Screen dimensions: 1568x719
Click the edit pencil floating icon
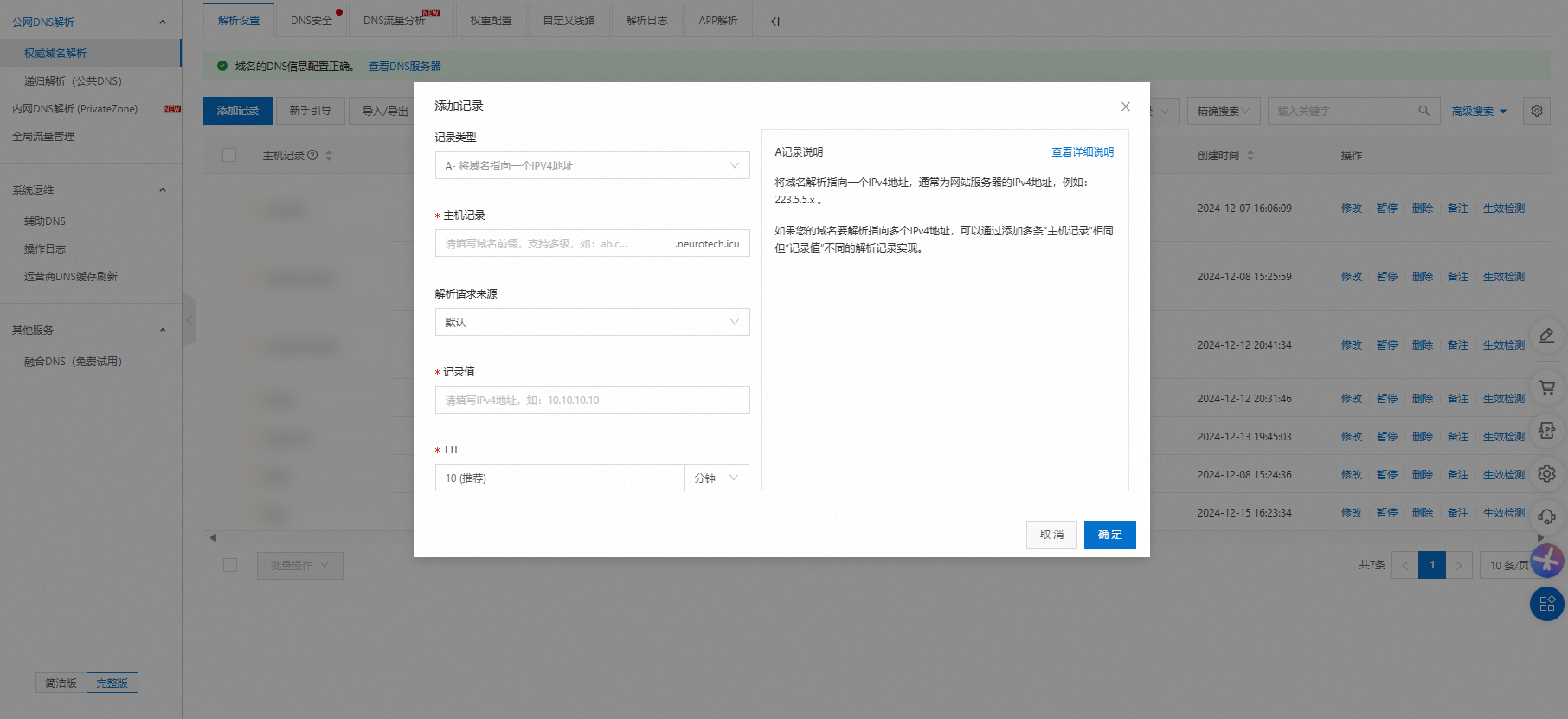(x=1546, y=336)
